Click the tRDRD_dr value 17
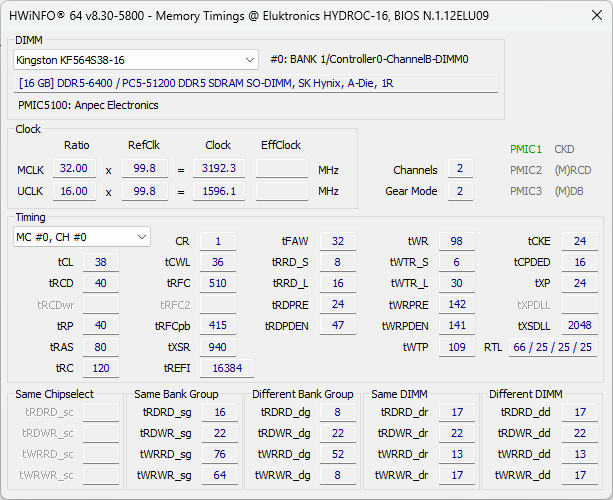613x500 pixels. coord(457,412)
